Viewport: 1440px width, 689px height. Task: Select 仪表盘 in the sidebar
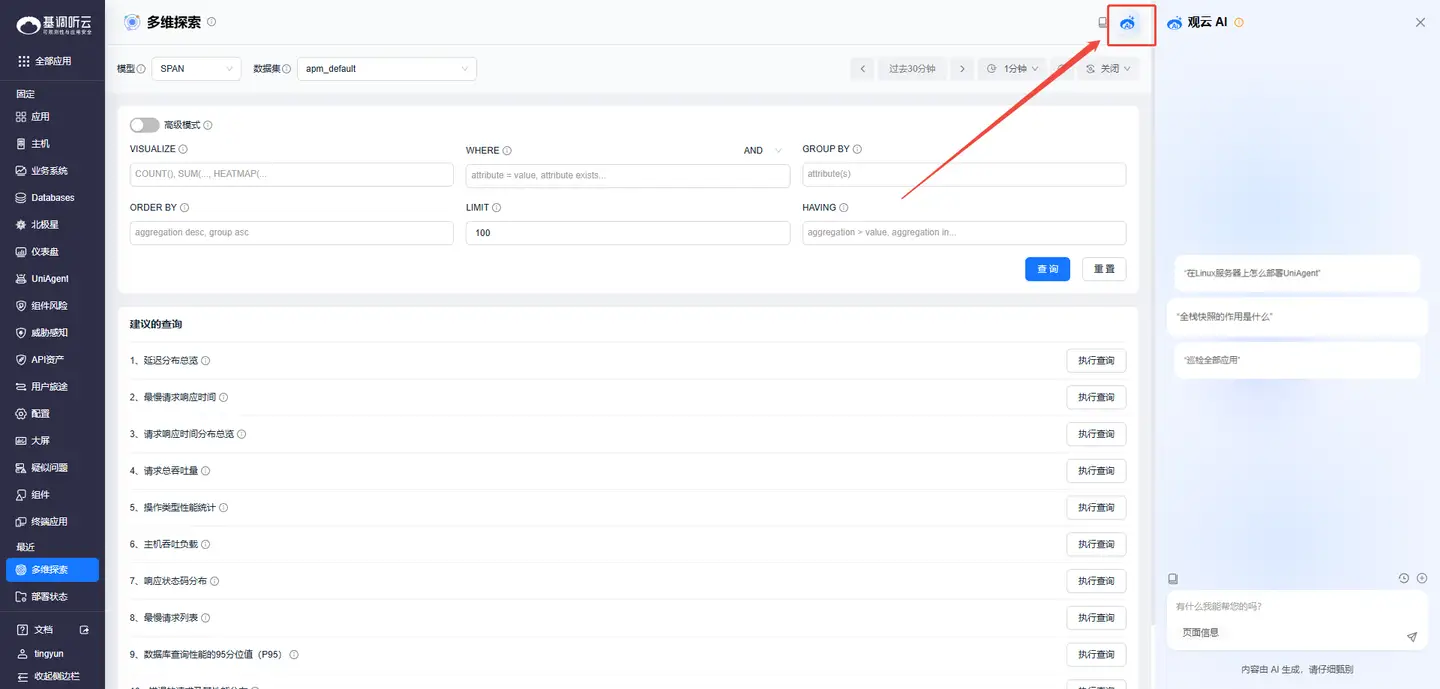(x=45, y=252)
